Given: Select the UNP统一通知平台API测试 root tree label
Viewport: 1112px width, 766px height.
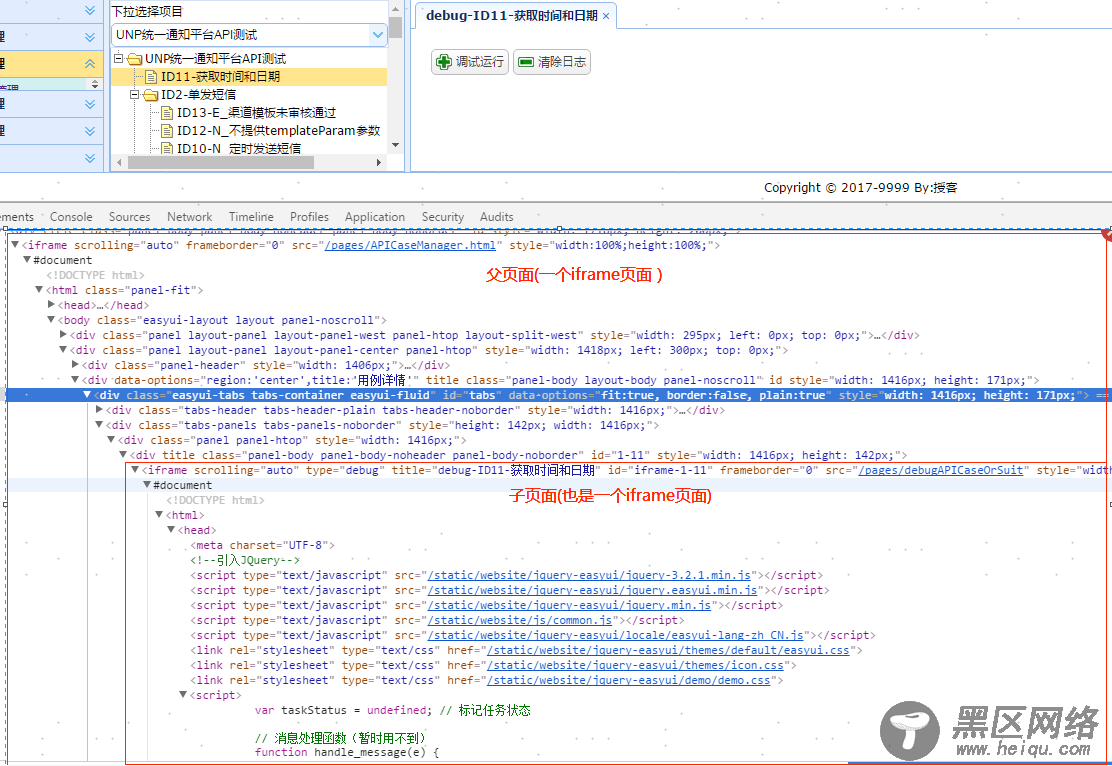Looking at the screenshot, I should (x=216, y=59).
